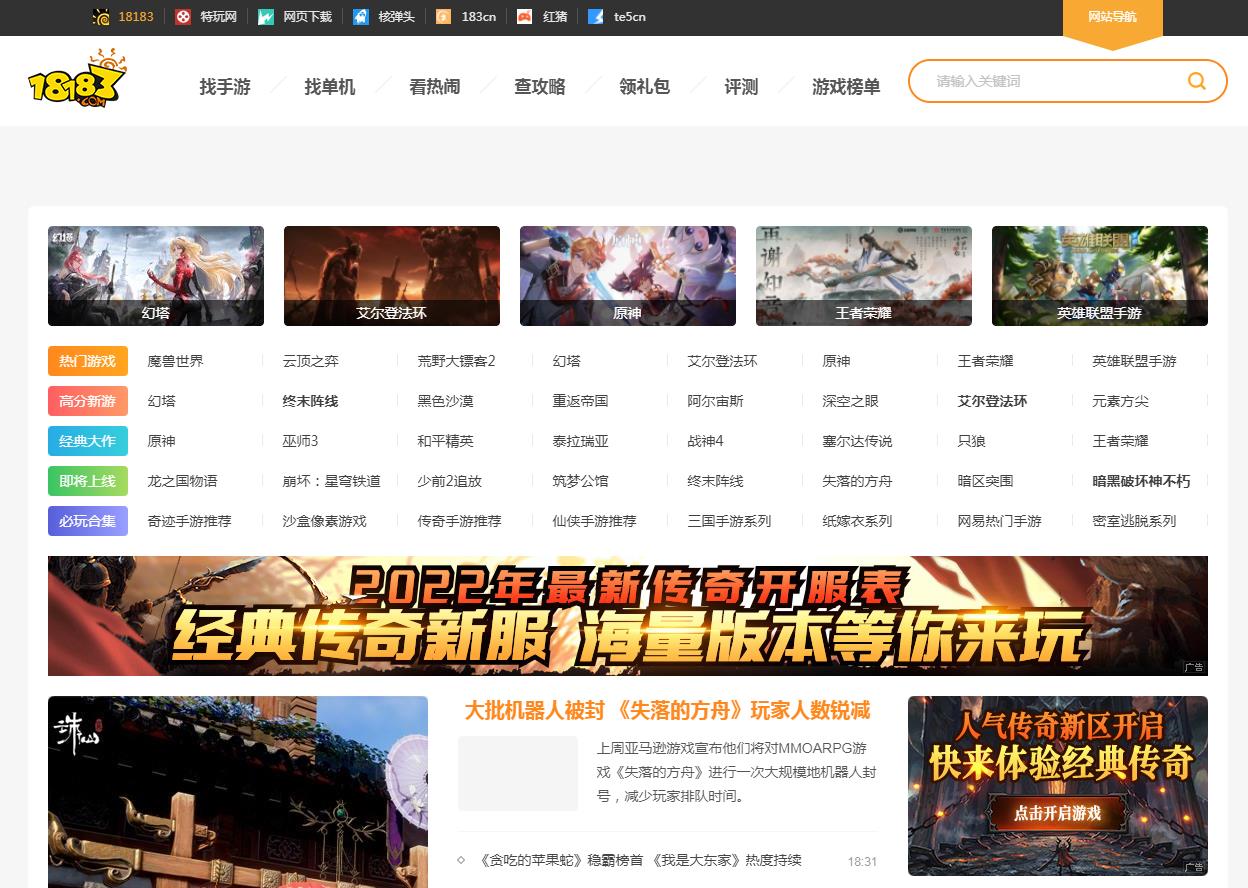
Task: Click the te5cn blue icon
Action: [596, 17]
